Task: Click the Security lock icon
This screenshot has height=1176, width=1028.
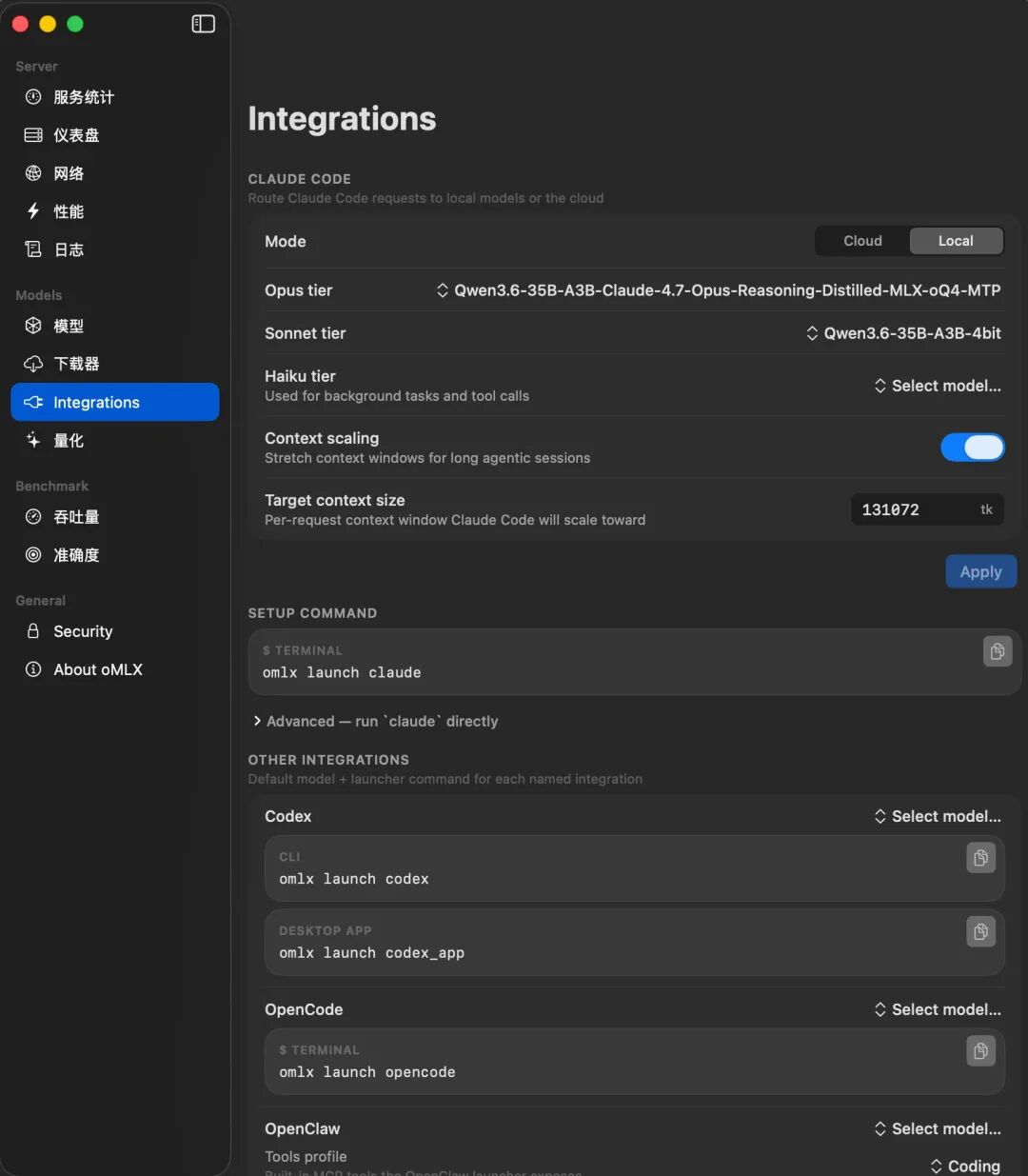Action: click(33, 631)
